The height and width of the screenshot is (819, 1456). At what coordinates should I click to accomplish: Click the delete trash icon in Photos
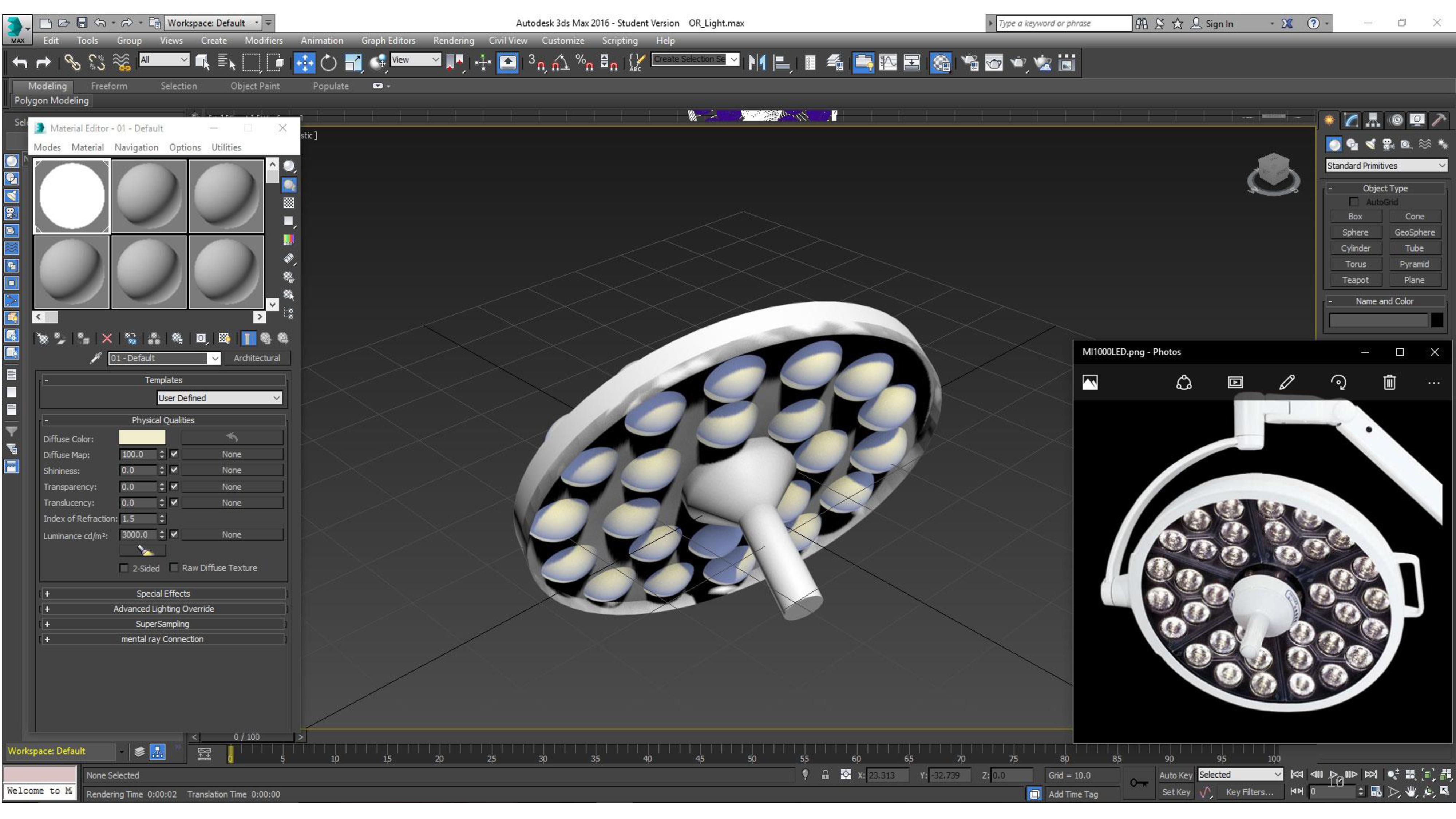(x=1389, y=383)
